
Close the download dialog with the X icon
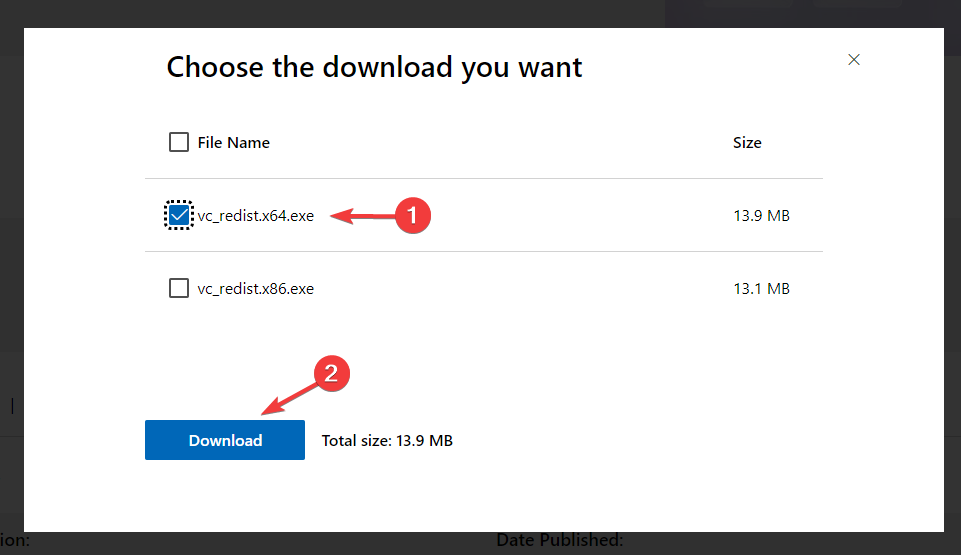coord(854,60)
